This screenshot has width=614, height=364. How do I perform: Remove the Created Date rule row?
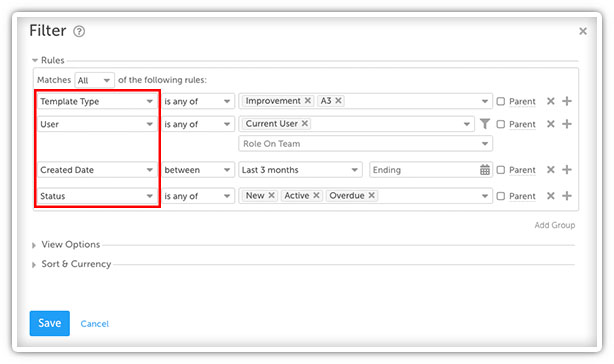click(551, 170)
